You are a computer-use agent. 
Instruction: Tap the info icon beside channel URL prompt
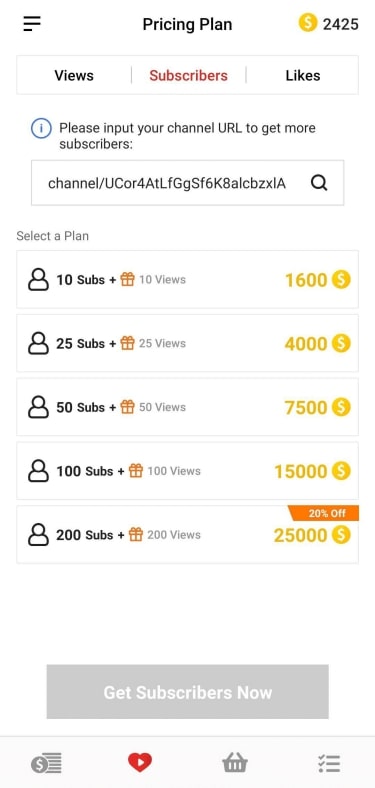pyautogui.click(x=41, y=129)
